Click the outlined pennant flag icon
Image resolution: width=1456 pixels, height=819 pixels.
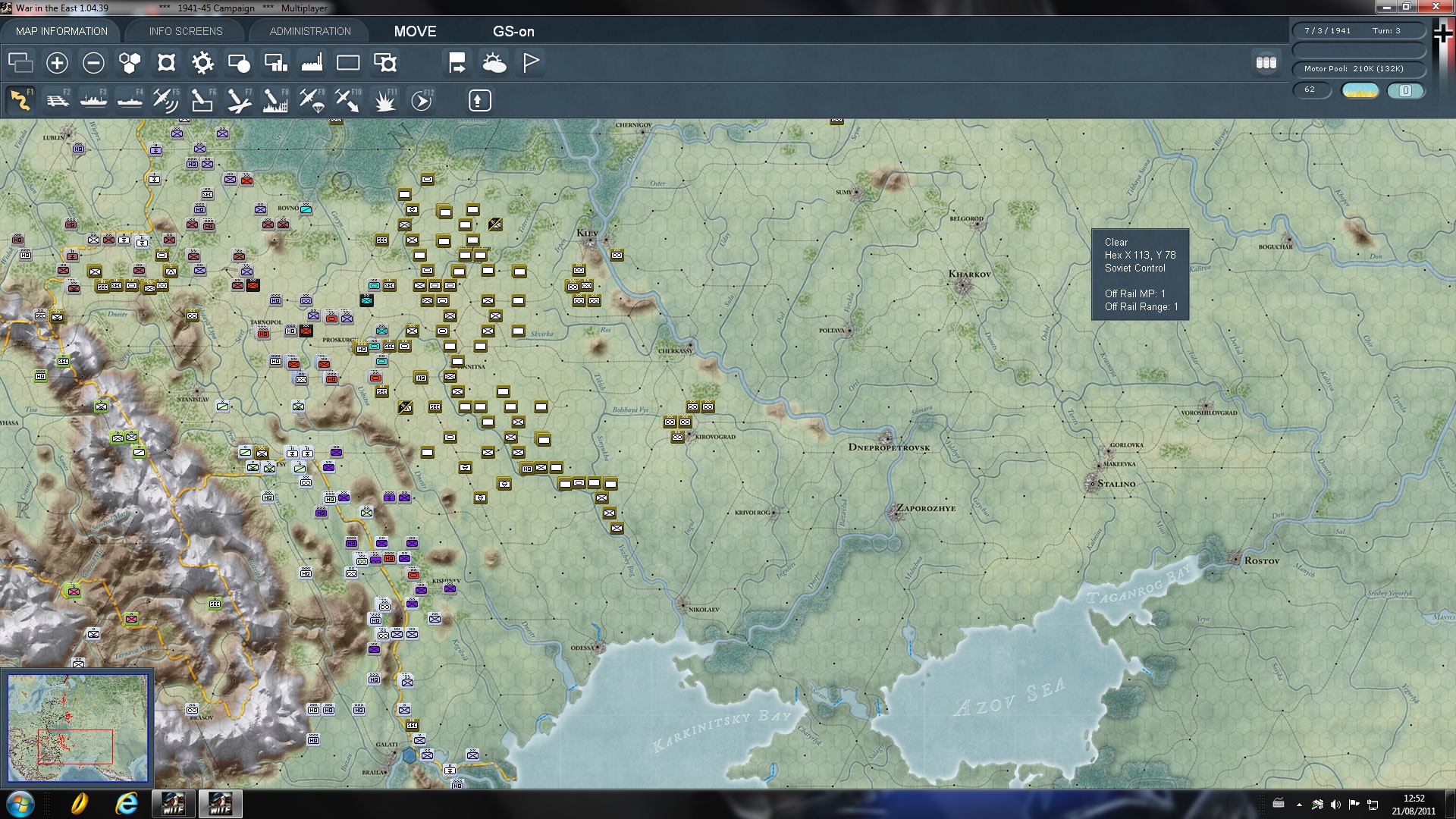pyautogui.click(x=530, y=62)
